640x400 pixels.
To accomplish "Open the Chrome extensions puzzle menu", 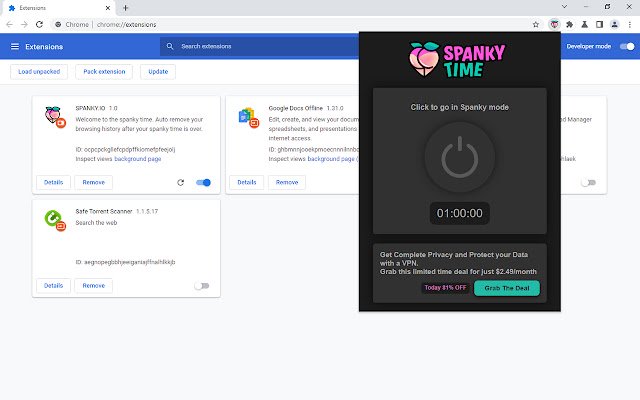I will click(x=569, y=24).
